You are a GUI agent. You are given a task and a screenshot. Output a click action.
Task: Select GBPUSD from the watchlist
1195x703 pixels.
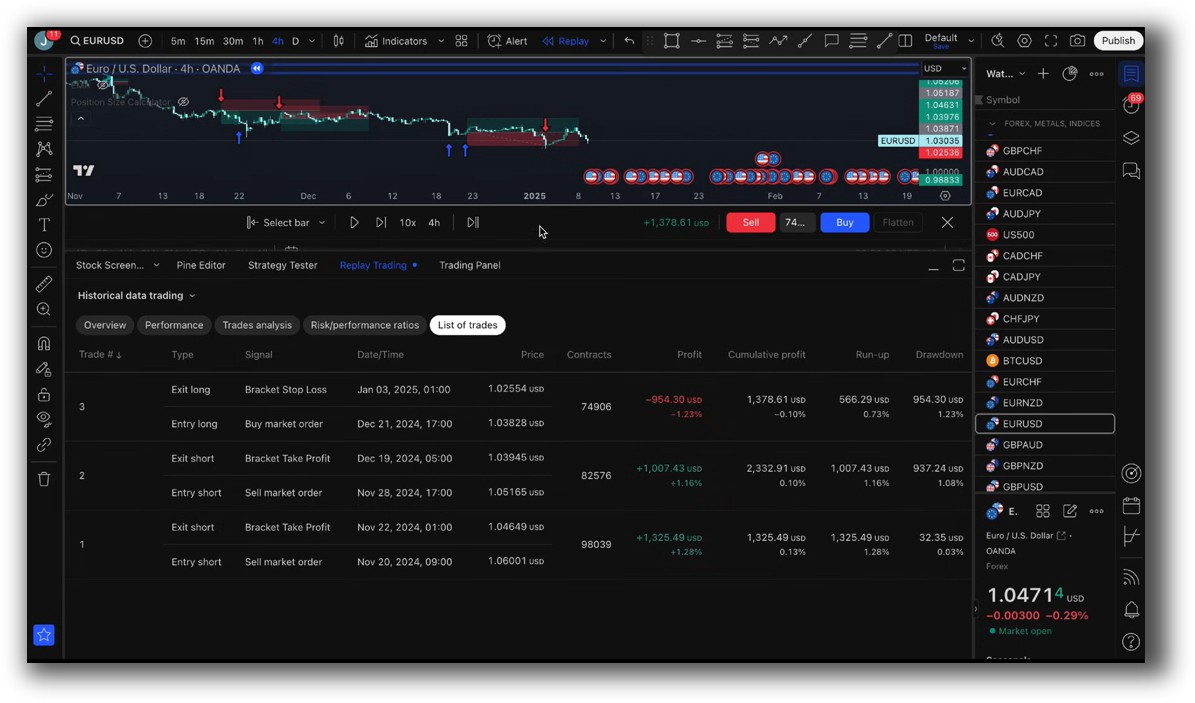click(1021, 486)
